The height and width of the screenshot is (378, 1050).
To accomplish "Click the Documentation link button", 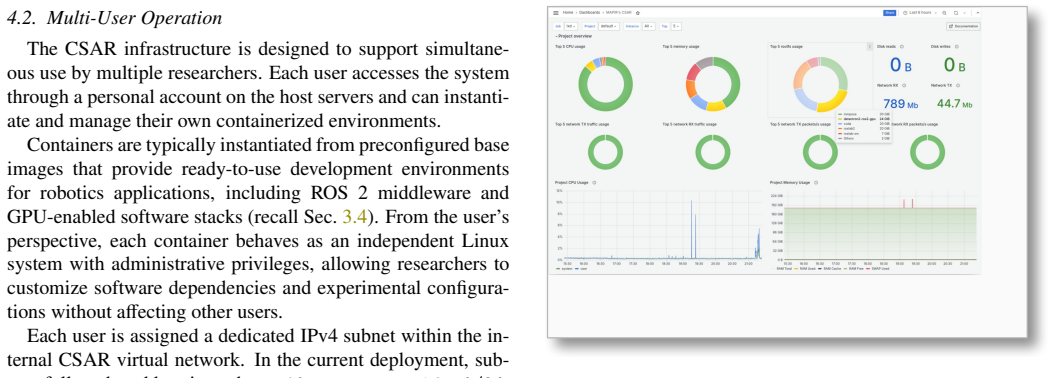I will pos(964,26).
